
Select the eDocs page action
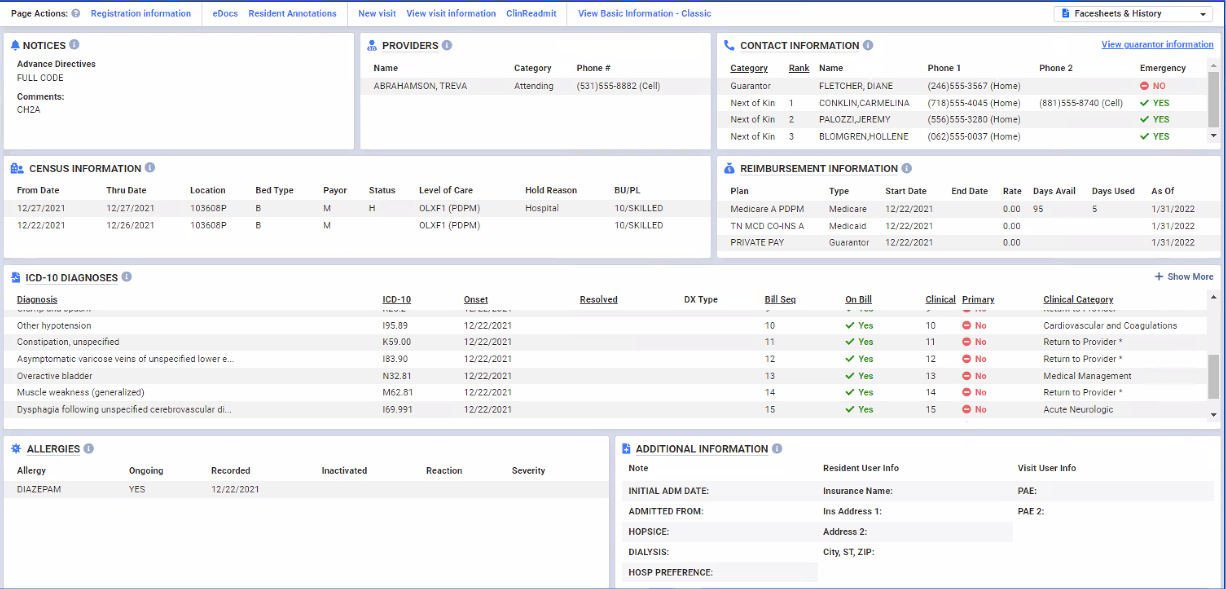pos(225,14)
